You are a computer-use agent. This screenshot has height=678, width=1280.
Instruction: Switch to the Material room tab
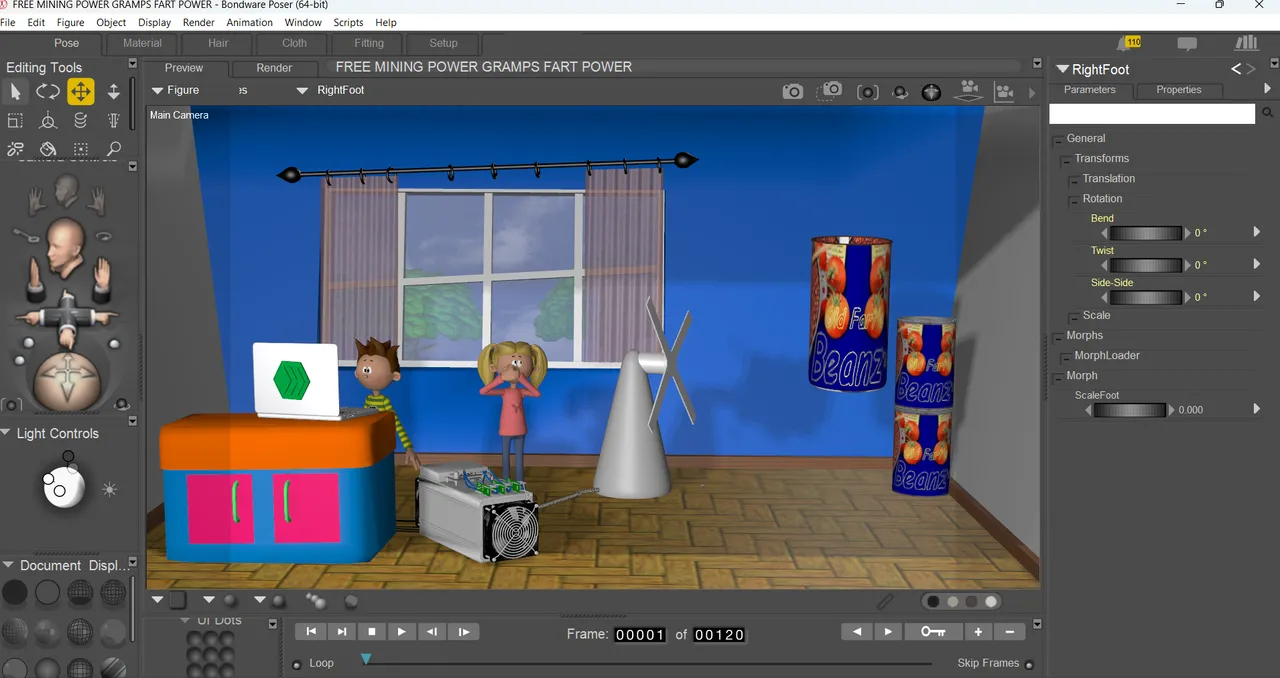[142, 43]
